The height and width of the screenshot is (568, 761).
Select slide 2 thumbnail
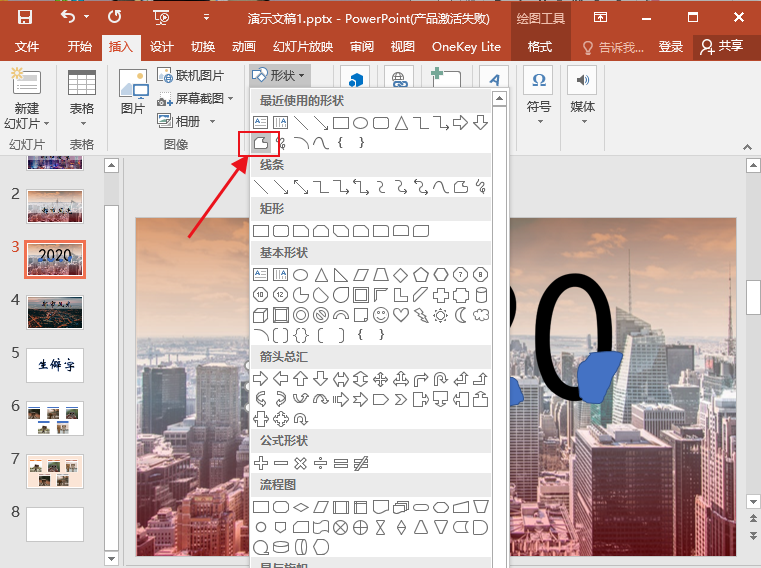pyautogui.click(x=55, y=206)
